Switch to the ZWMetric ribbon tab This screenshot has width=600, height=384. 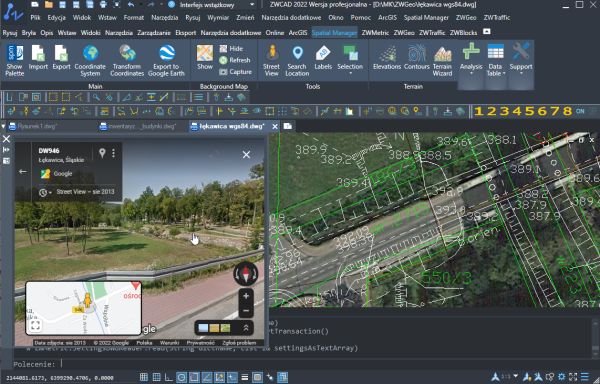pyautogui.click(x=375, y=33)
